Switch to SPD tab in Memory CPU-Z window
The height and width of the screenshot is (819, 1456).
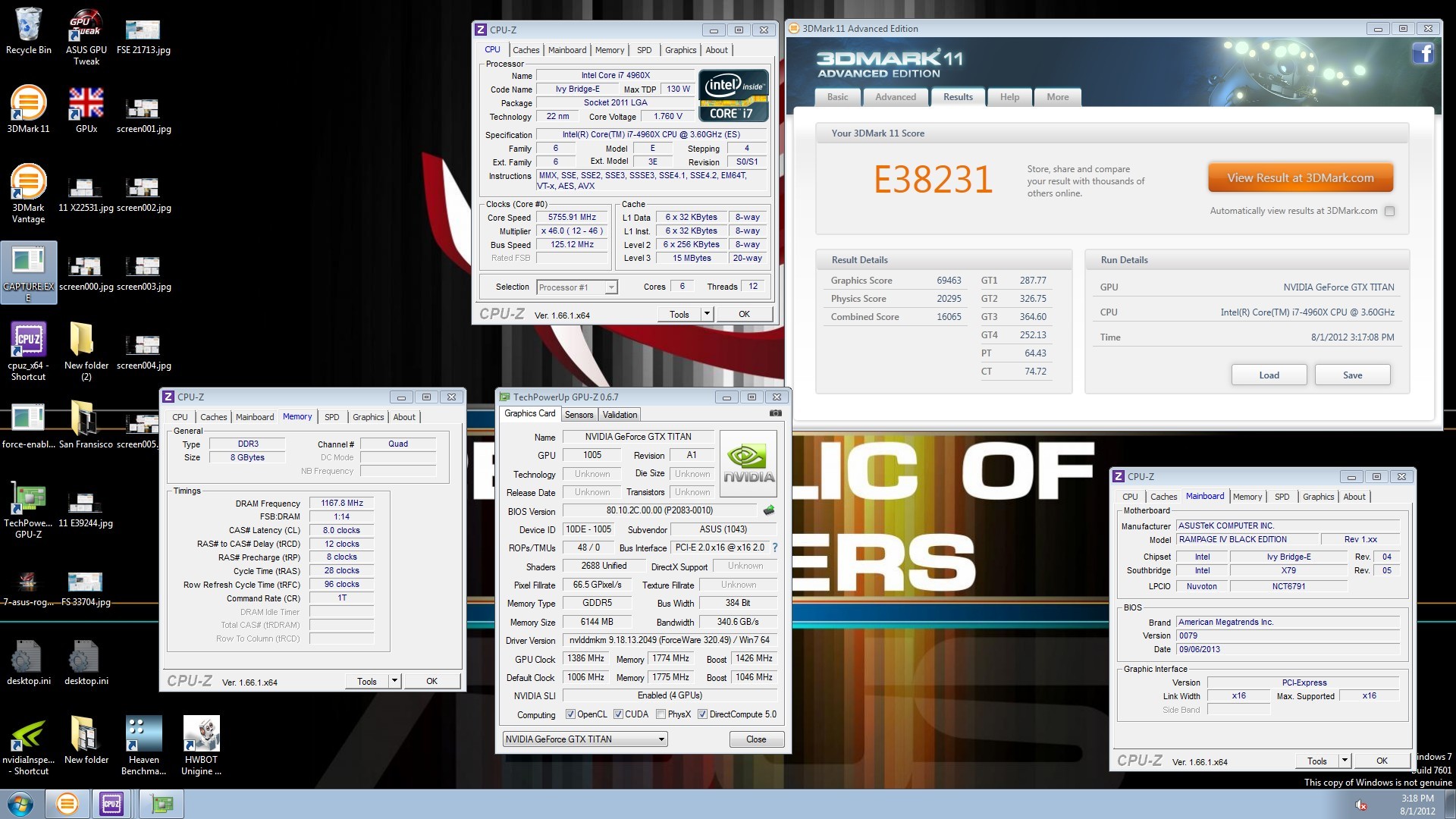[x=332, y=417]
